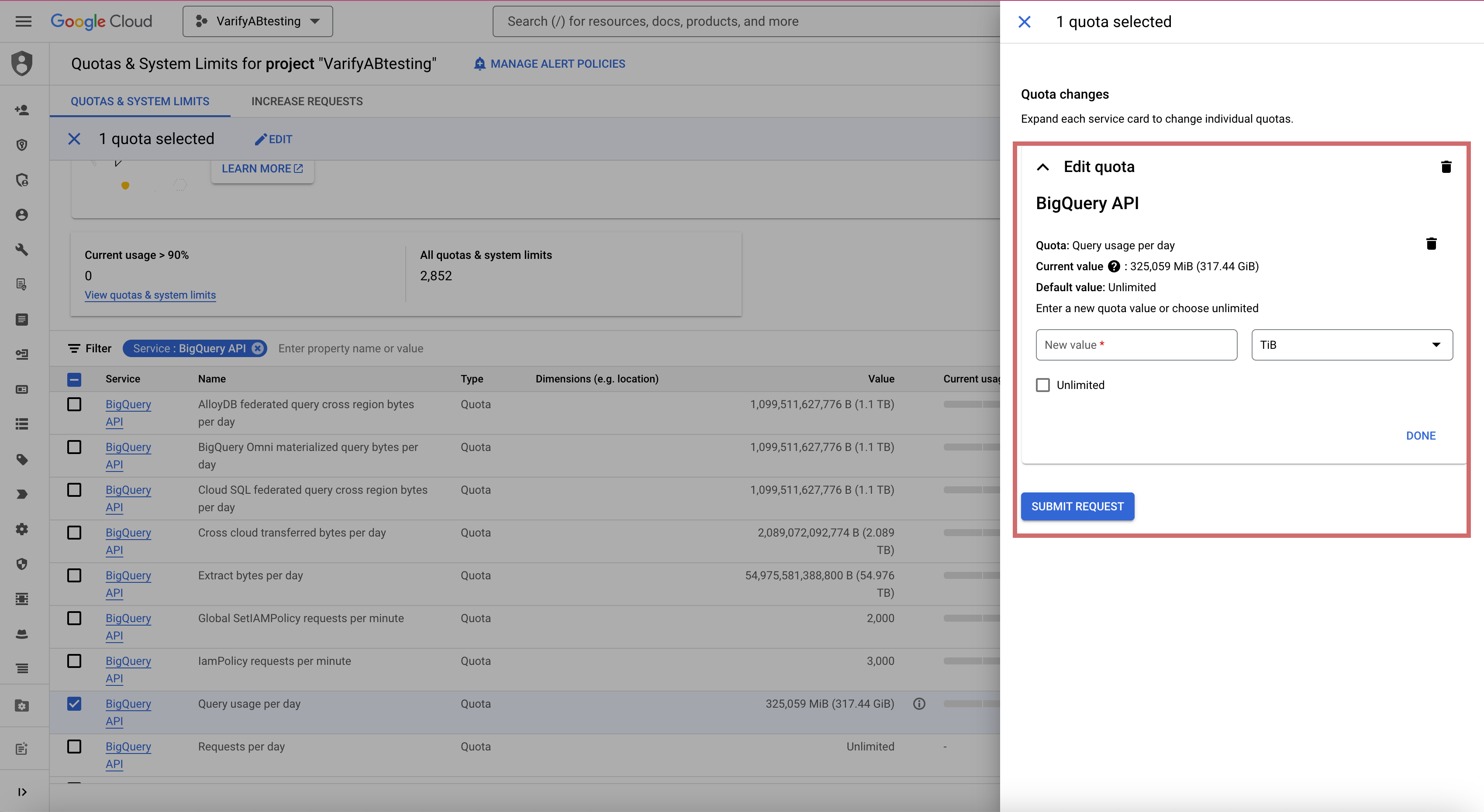
Task: Check the BigQuery Omni materialized query row checkbox
Action: (x=74, y=447)
